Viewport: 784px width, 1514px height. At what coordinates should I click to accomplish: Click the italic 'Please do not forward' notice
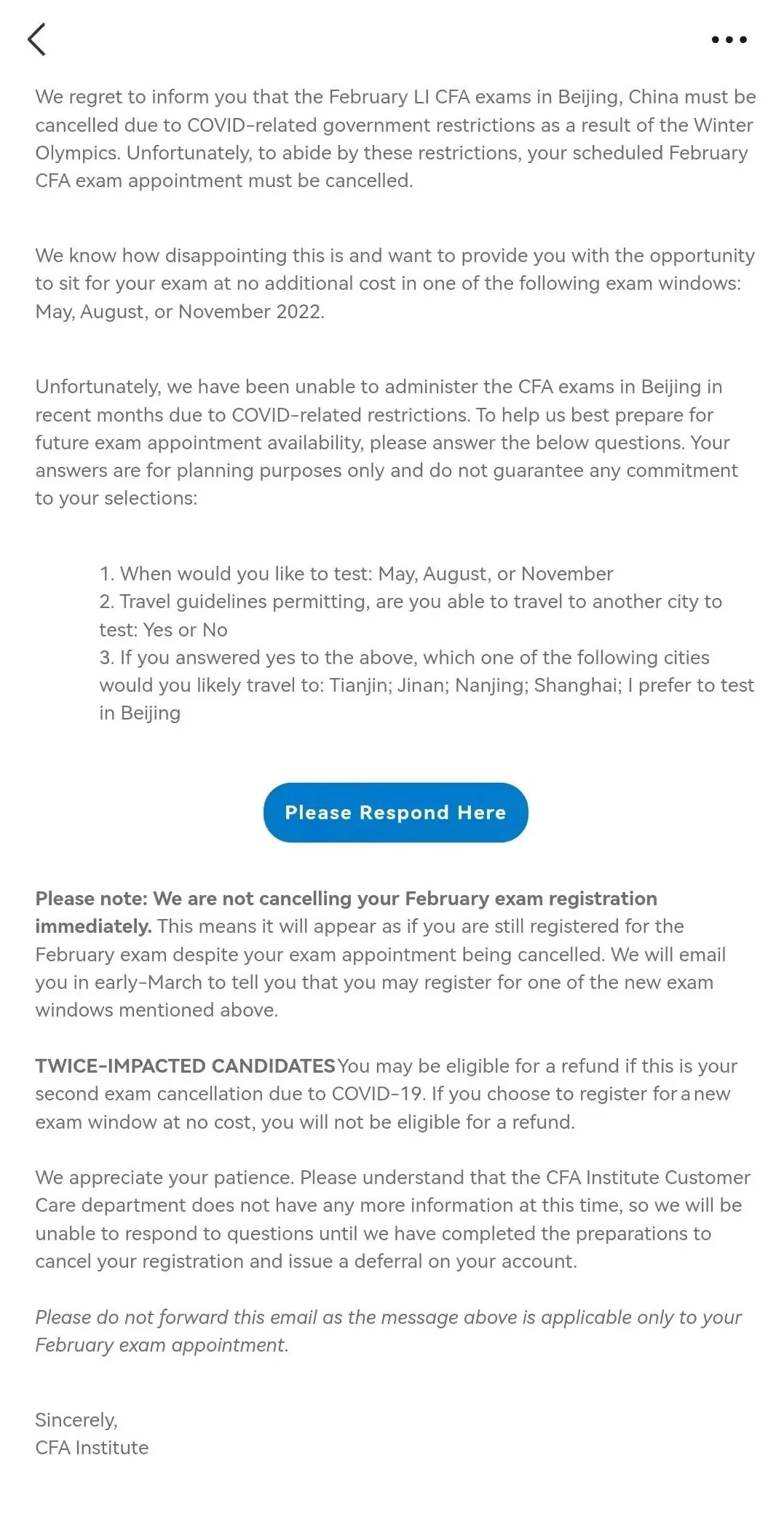(x=388, y=1330)
